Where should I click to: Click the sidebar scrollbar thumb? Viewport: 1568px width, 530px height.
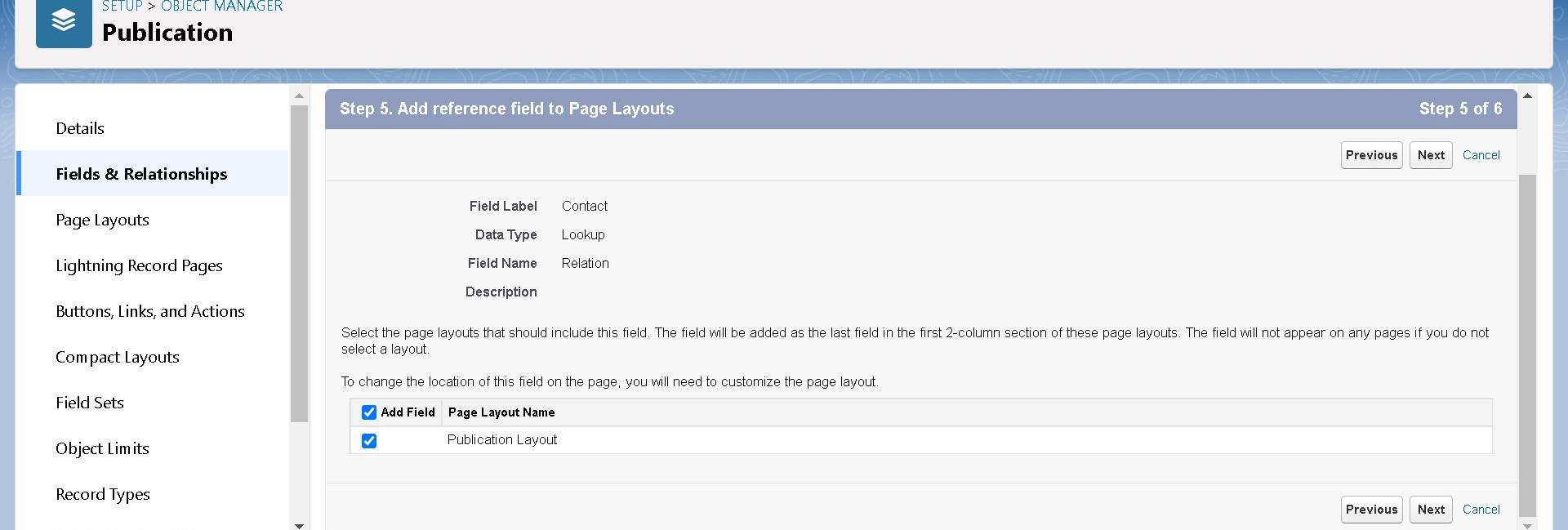coord(299,263)
